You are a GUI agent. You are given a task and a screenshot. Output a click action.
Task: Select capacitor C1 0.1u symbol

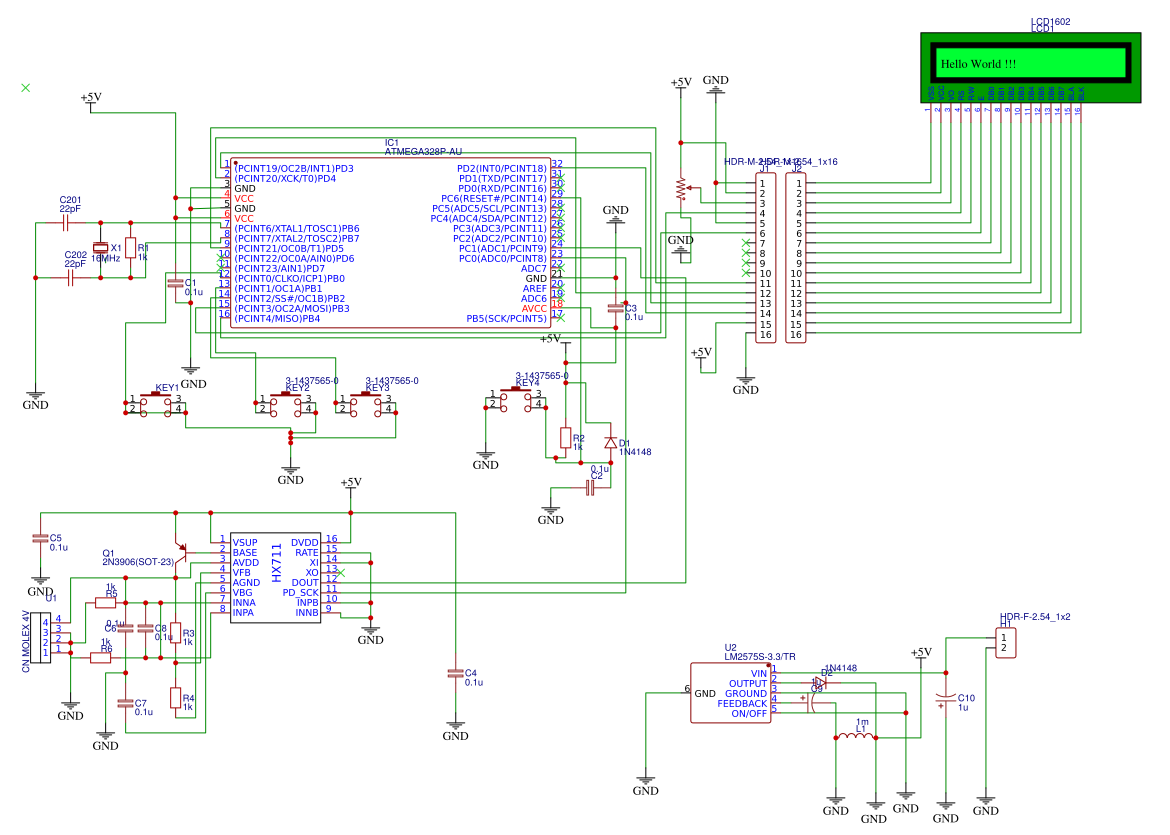click(x=175, y=283)
